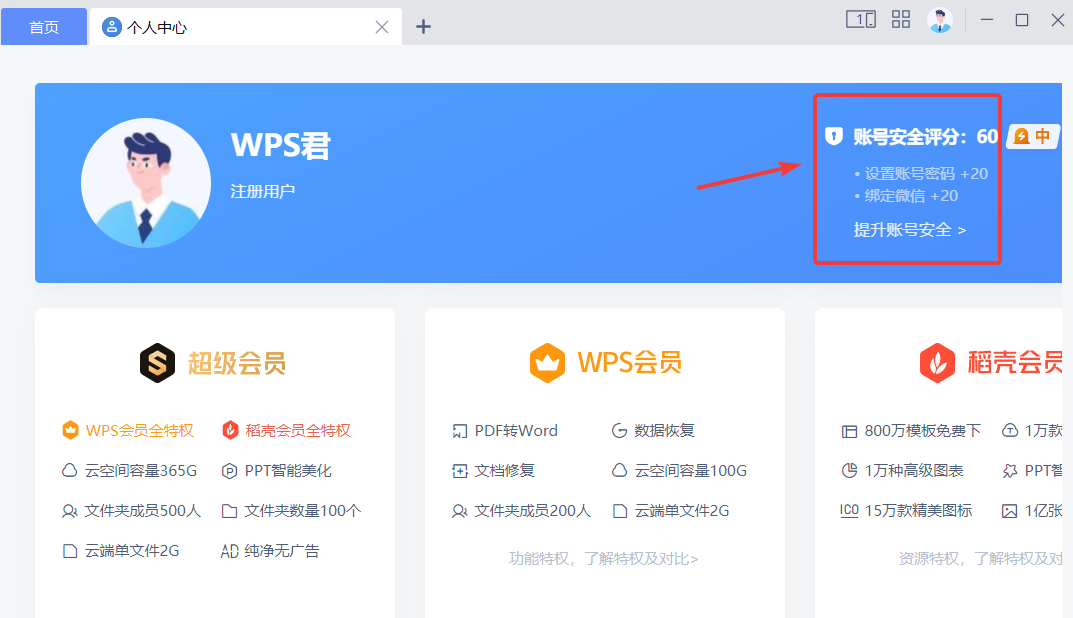Click the 15万款精美图标 text
This screenshot has width=1073, height=618.
point(918,511)
